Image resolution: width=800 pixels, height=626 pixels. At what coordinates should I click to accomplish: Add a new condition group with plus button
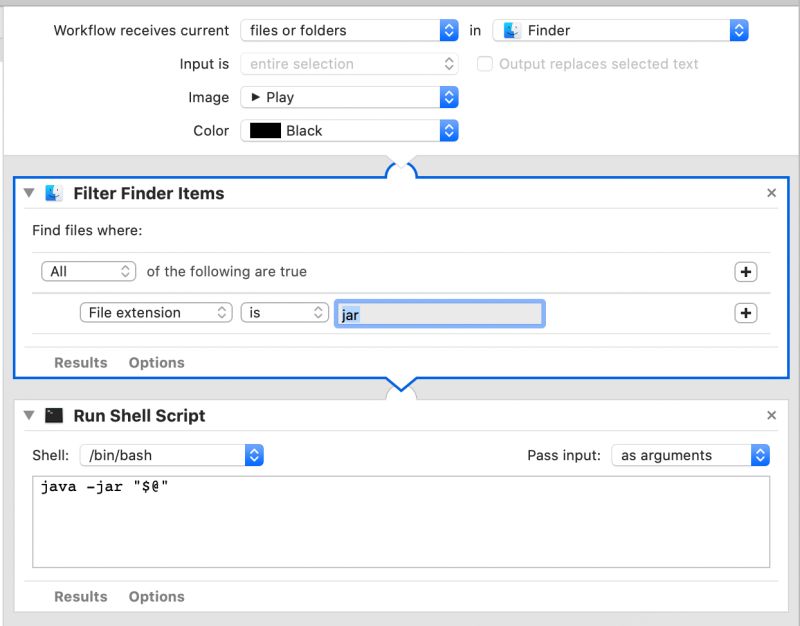746,272
